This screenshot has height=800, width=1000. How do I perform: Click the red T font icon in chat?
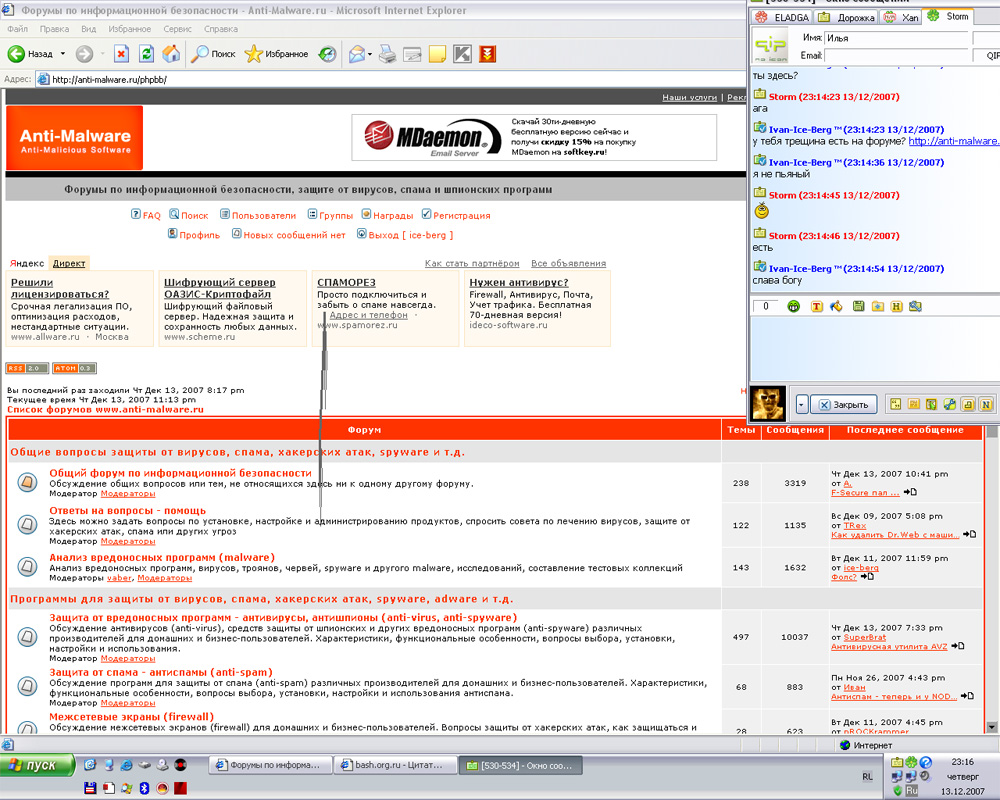click(816, 306)
